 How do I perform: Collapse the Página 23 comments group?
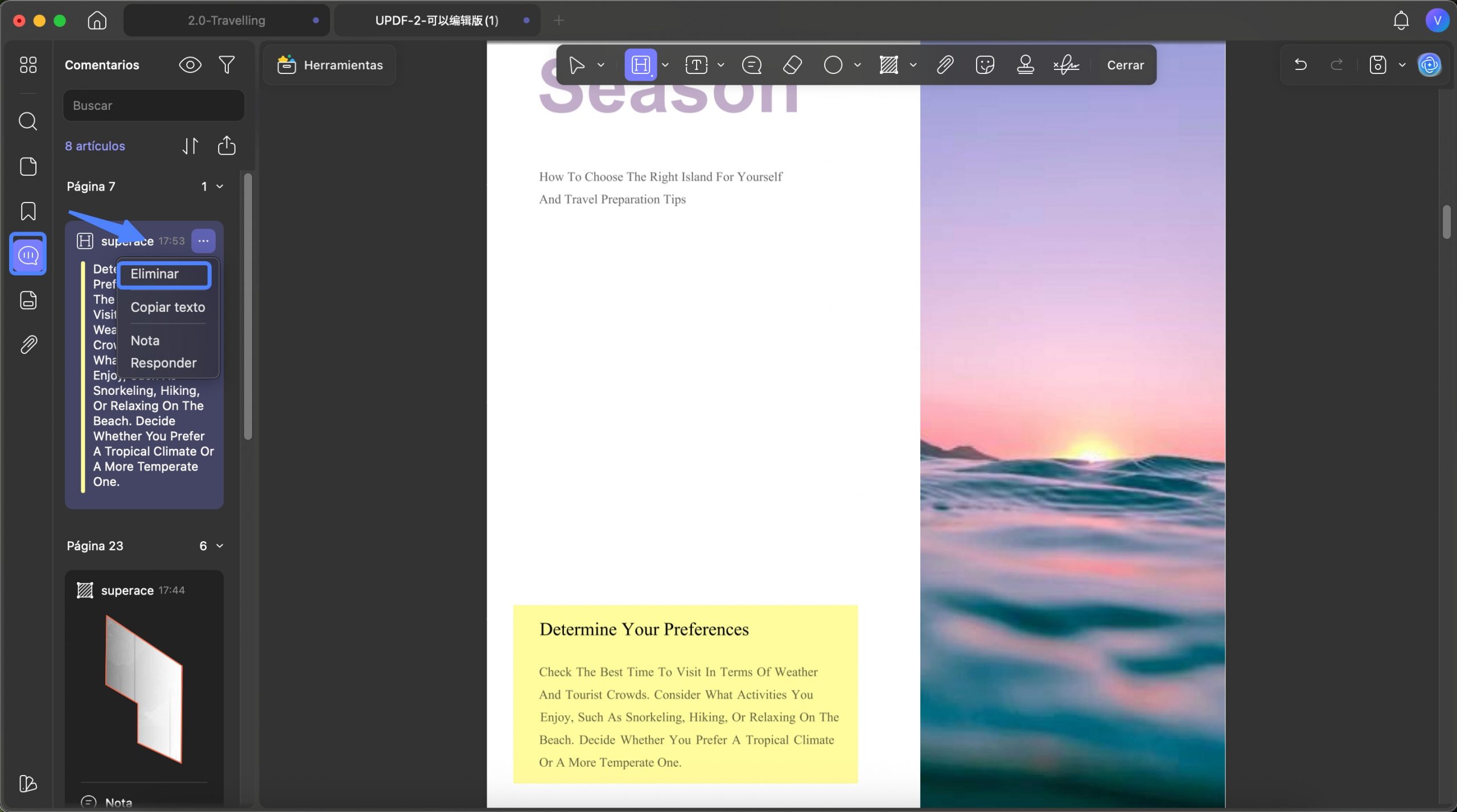[x=220, y=546]
